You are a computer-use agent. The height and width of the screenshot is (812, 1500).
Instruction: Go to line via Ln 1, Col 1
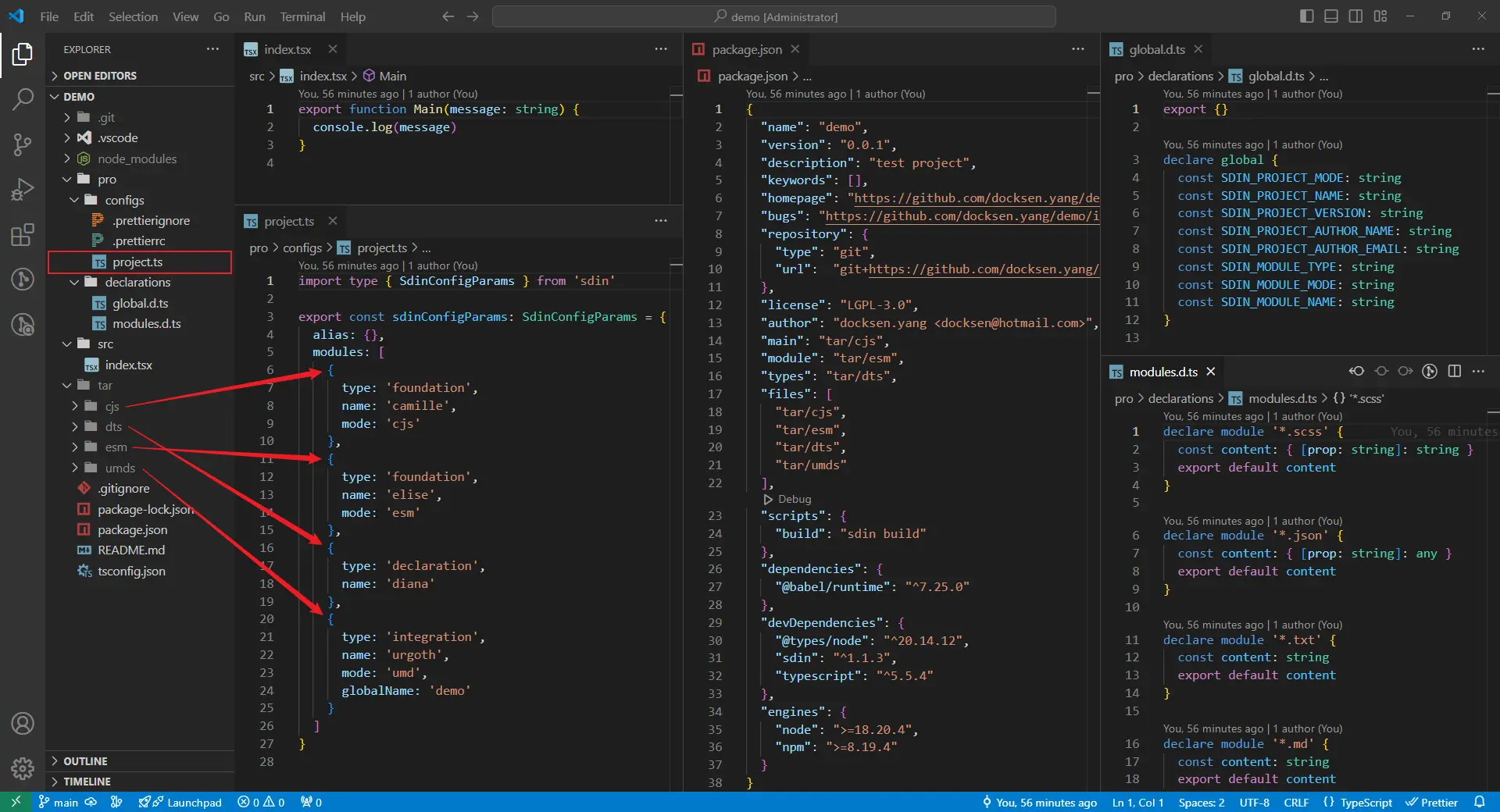click(1137, 802)
